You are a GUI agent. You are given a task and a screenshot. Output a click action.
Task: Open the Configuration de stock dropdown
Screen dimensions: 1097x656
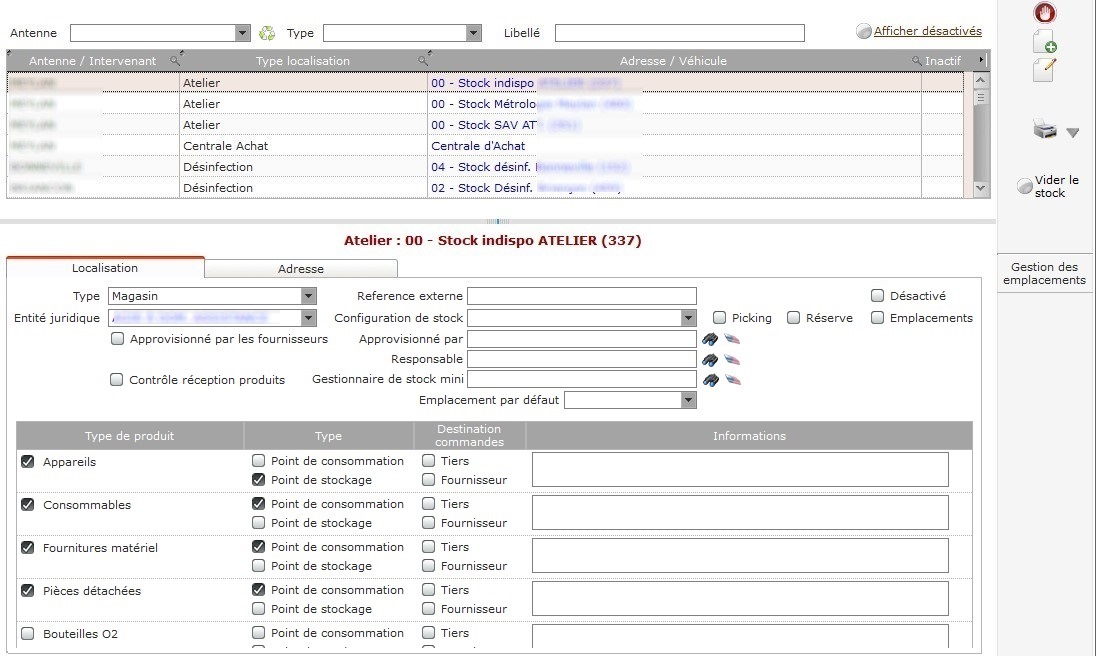point(688,318)
